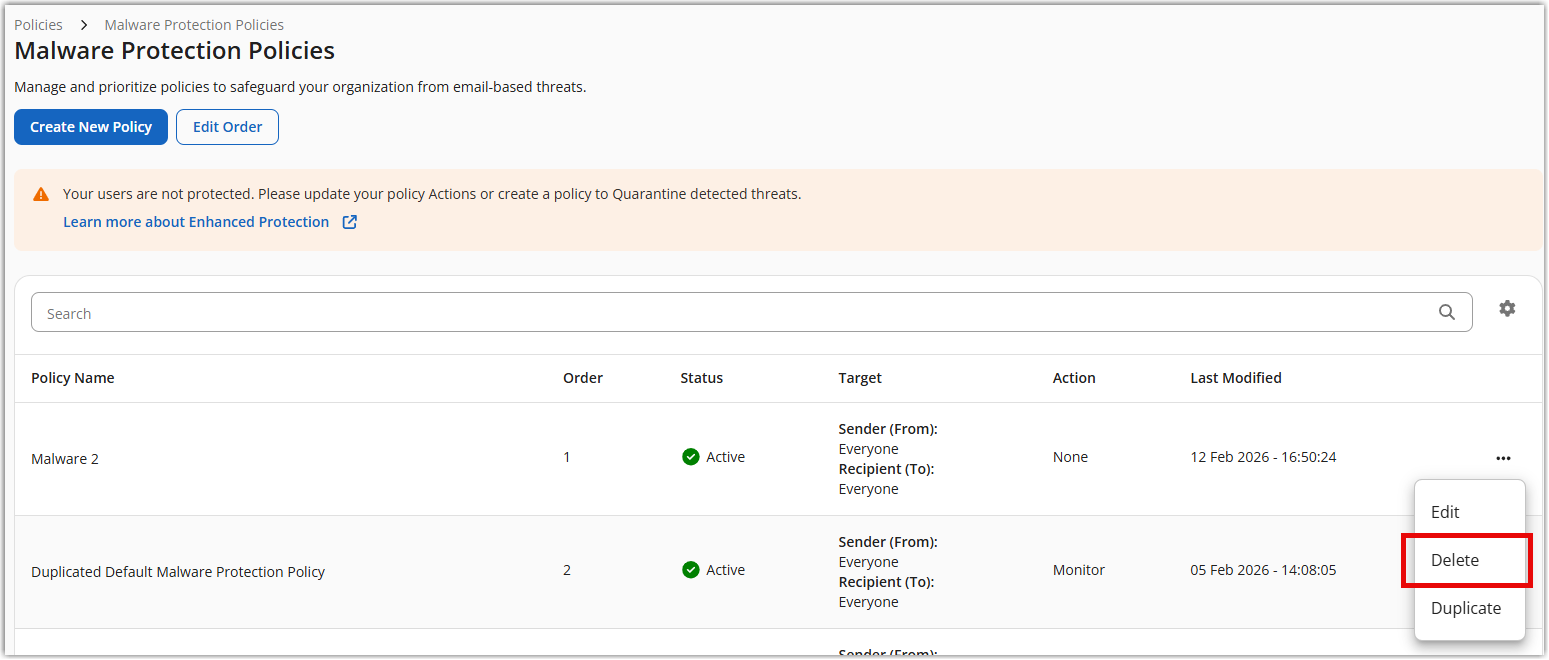Image resolution: width=1549 pixels, height=660 pixels.
Task: Choose Delete in the context menu
Action: (1455, 560)
